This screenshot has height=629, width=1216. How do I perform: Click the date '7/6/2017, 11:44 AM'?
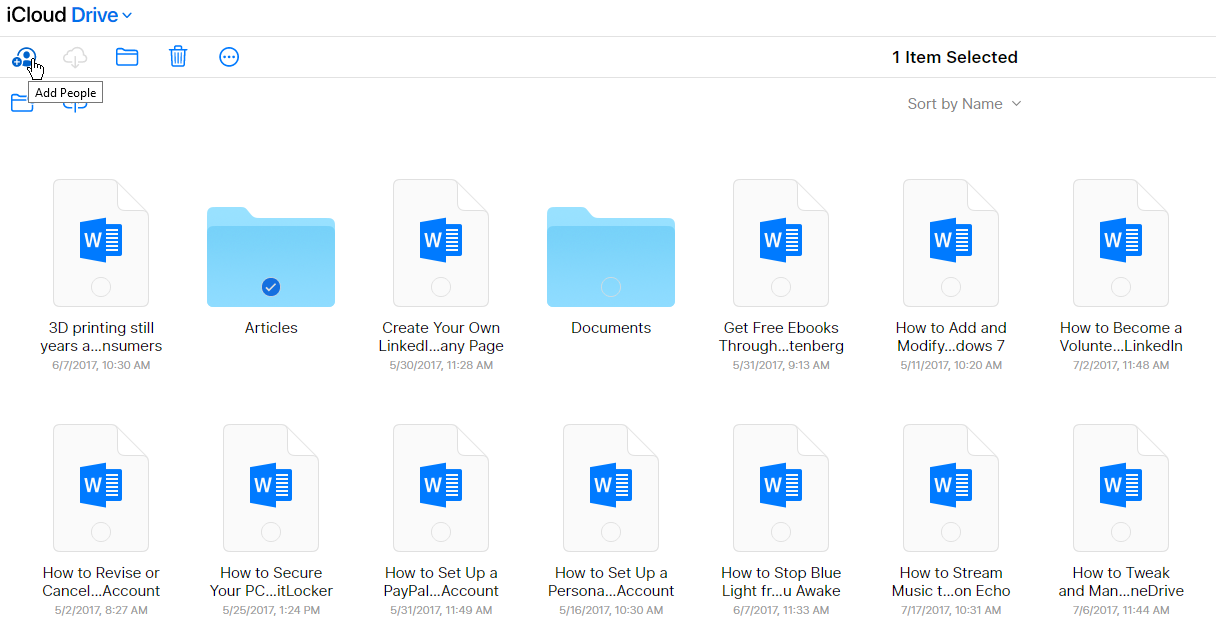click(1121, 610)
